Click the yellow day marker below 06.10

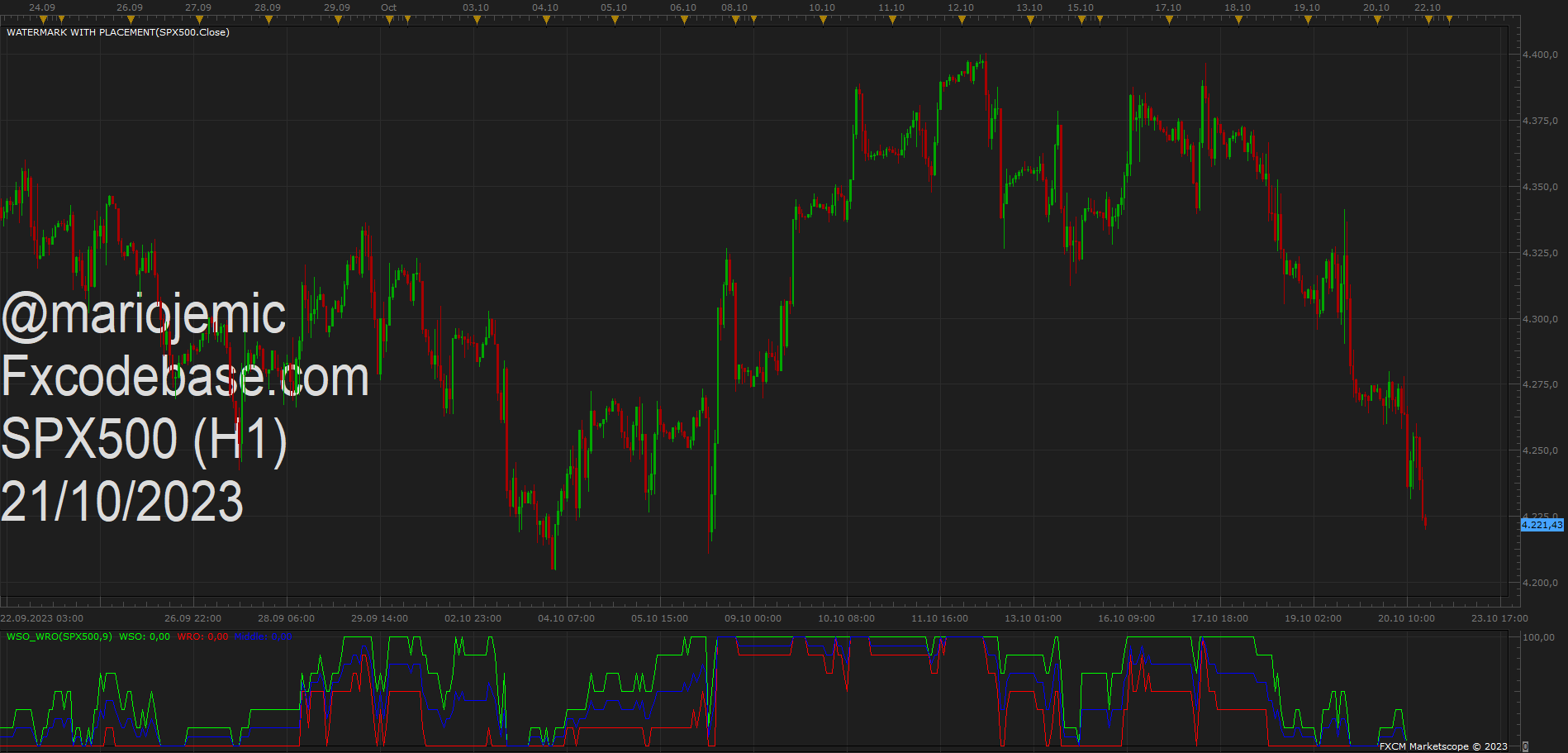coord(684,20)
